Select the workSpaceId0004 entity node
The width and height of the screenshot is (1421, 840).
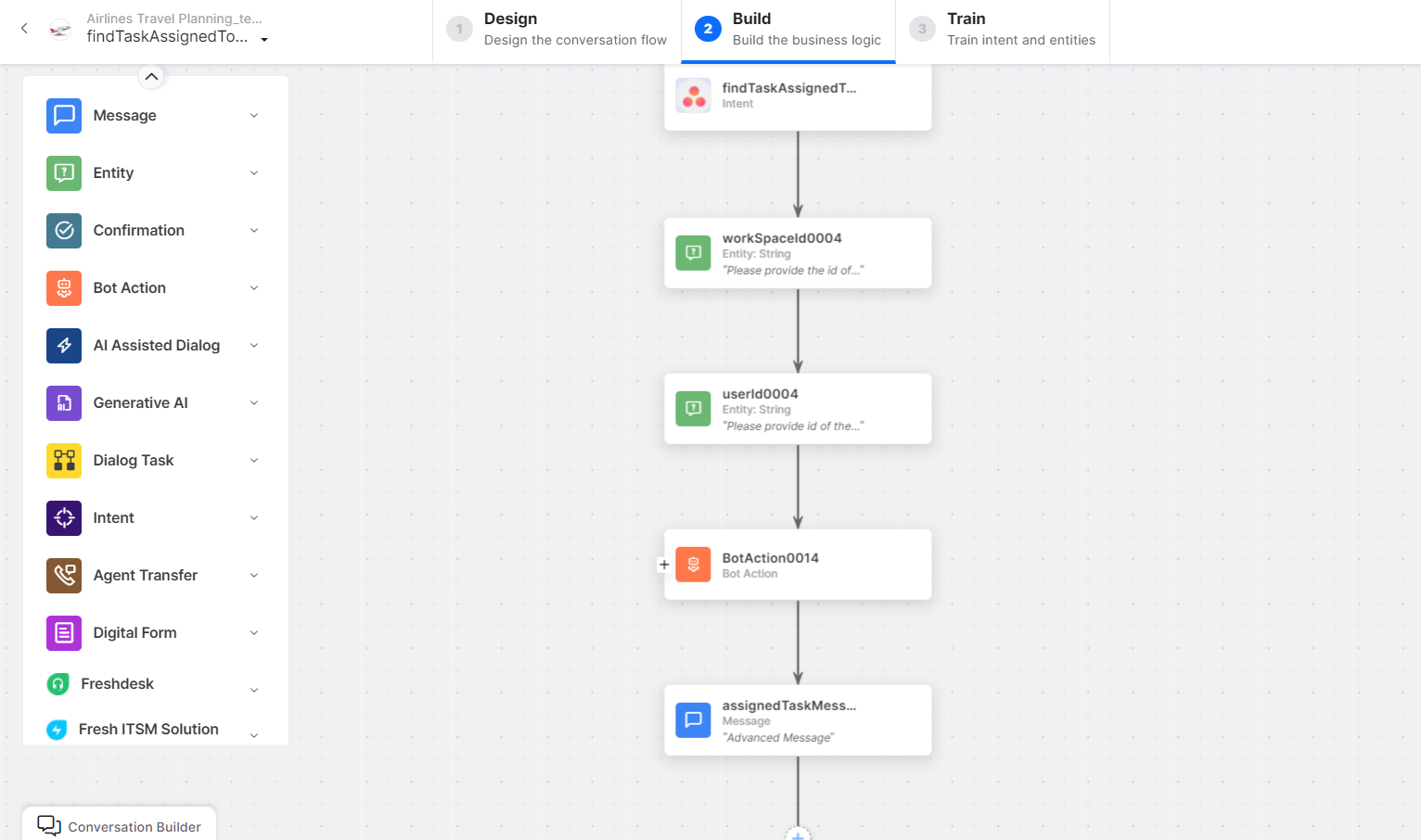(x=798, y=253)
